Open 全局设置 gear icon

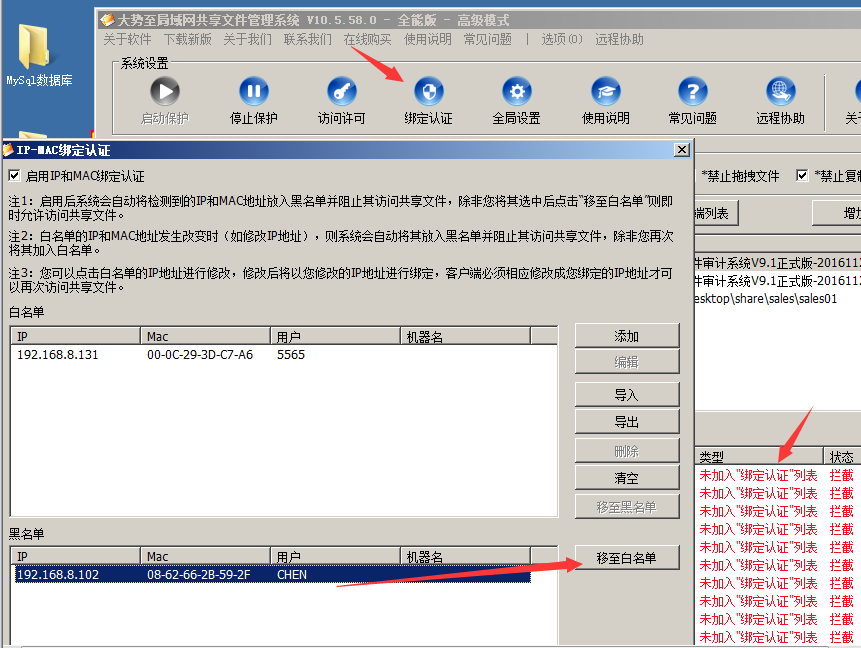click(516, 93)
